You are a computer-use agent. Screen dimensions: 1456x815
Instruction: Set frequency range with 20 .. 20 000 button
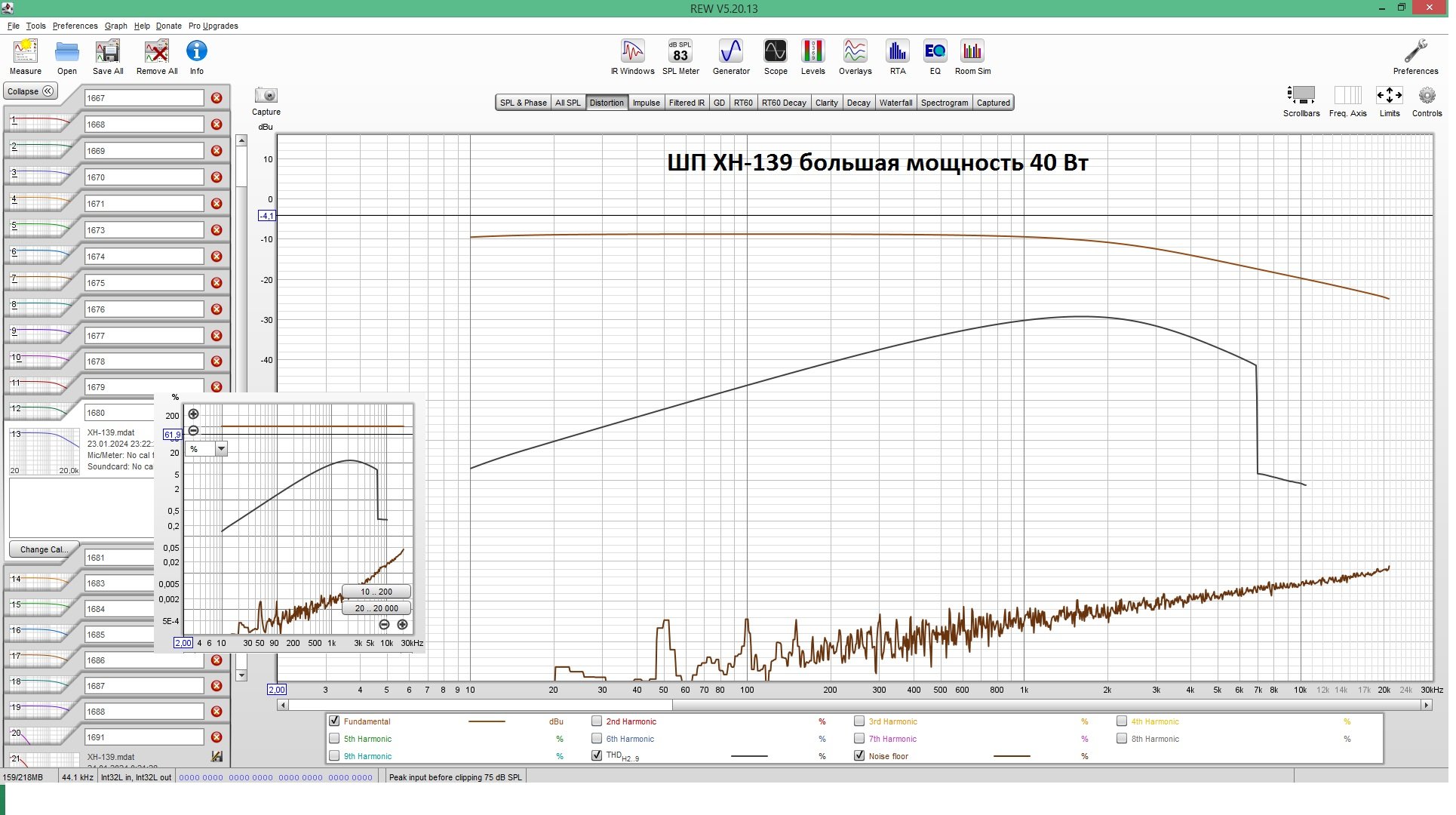click(x=376, y=608)
